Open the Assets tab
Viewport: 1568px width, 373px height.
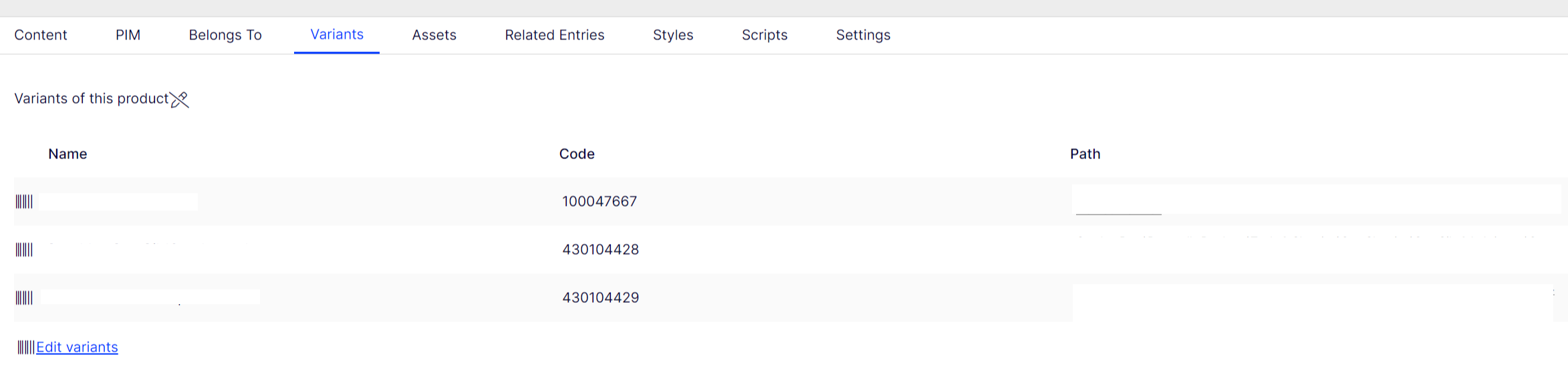point(434,35)
